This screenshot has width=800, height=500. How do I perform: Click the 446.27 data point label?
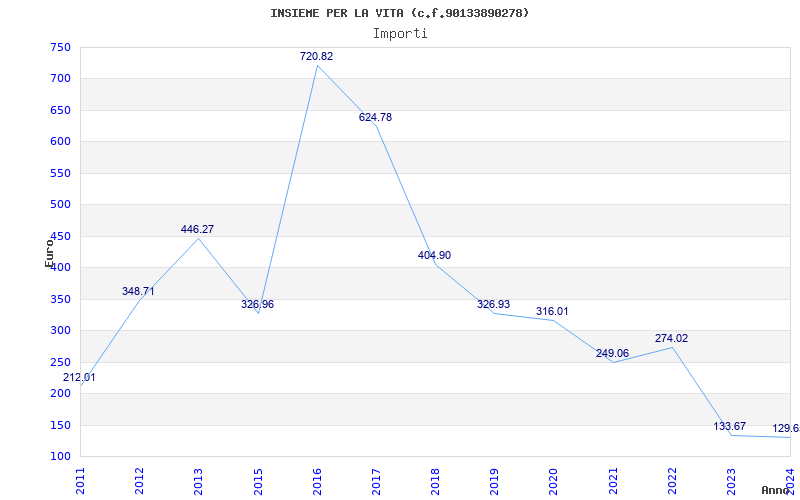pos(197,229)
